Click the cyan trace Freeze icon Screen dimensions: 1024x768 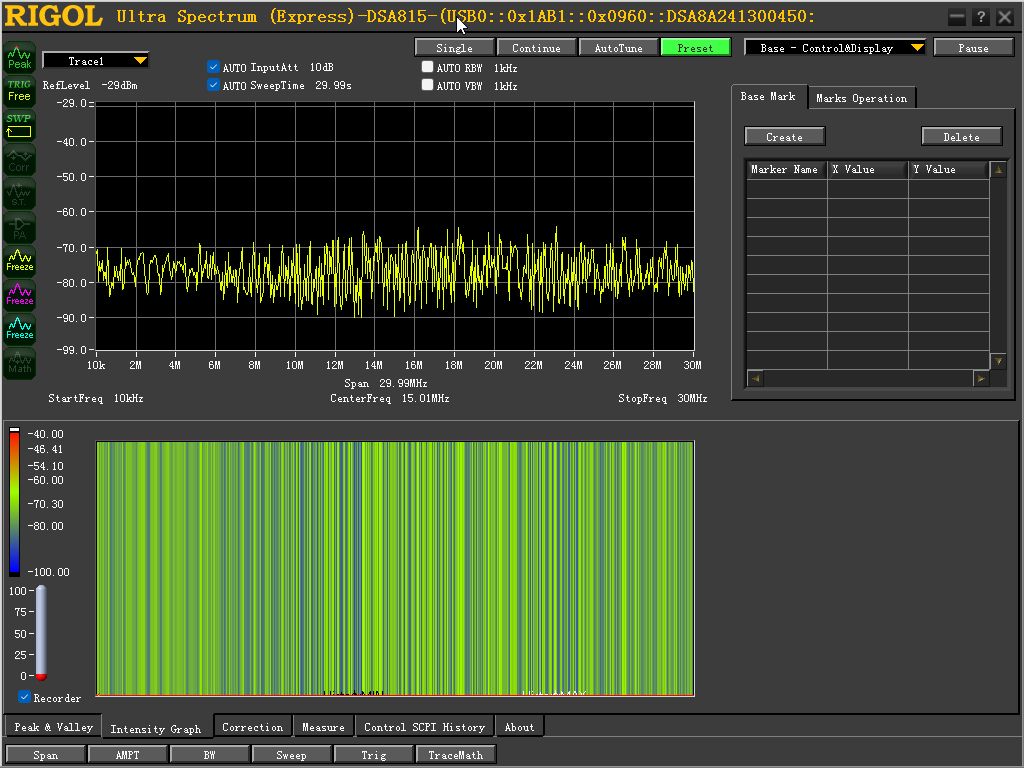pos(20,328)
